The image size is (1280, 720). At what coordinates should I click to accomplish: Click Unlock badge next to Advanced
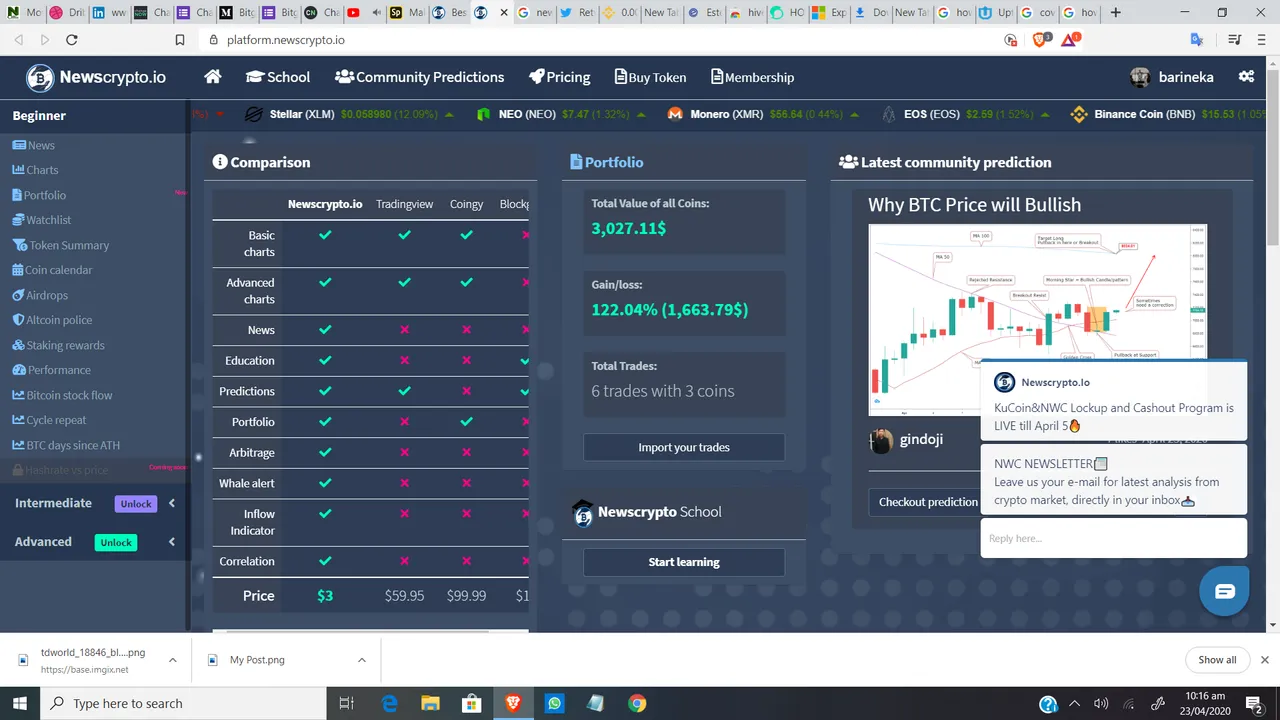tap(116, 542)
